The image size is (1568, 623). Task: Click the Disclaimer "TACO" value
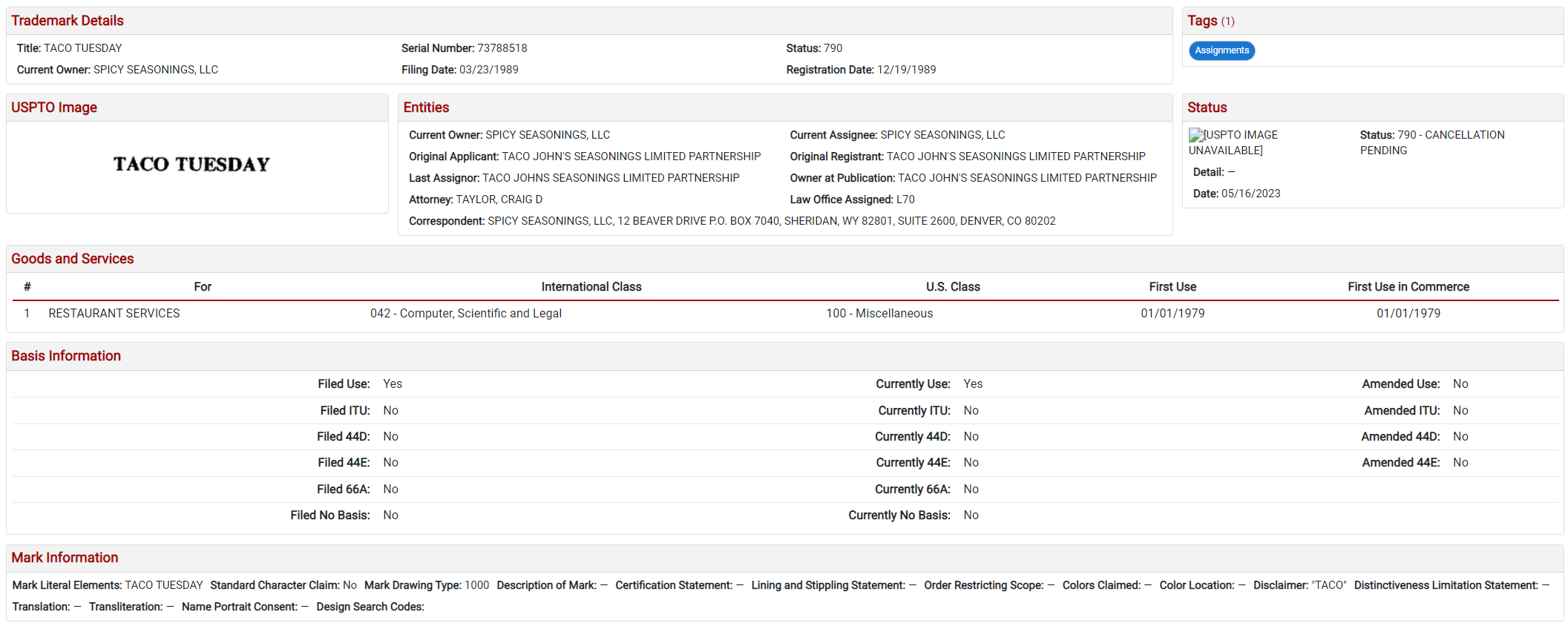tap(1328, 586)
